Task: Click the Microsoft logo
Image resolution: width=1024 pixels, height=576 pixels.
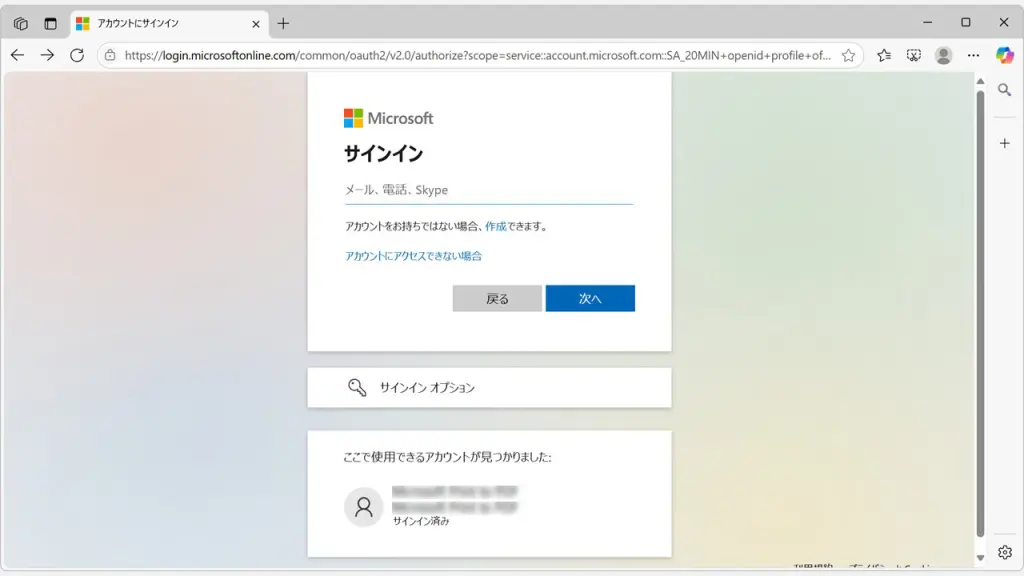Action: coord(389,118)
